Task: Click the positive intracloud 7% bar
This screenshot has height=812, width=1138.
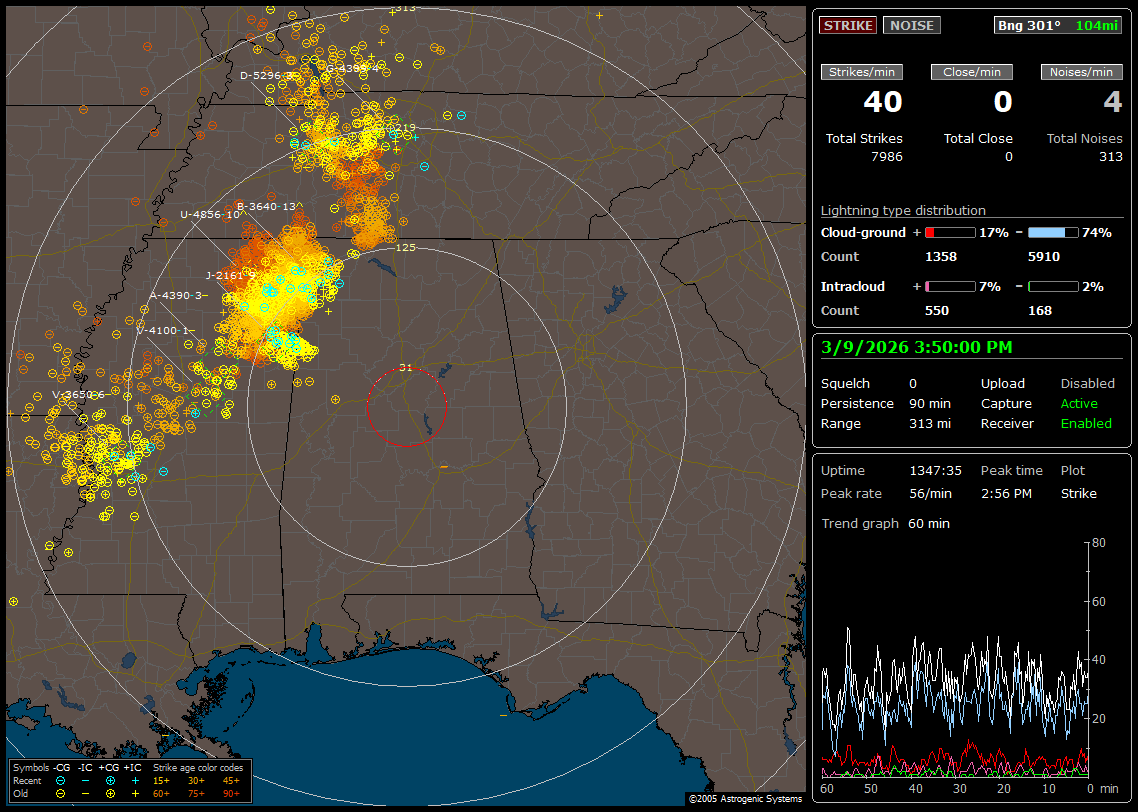Action: point(949,286)
